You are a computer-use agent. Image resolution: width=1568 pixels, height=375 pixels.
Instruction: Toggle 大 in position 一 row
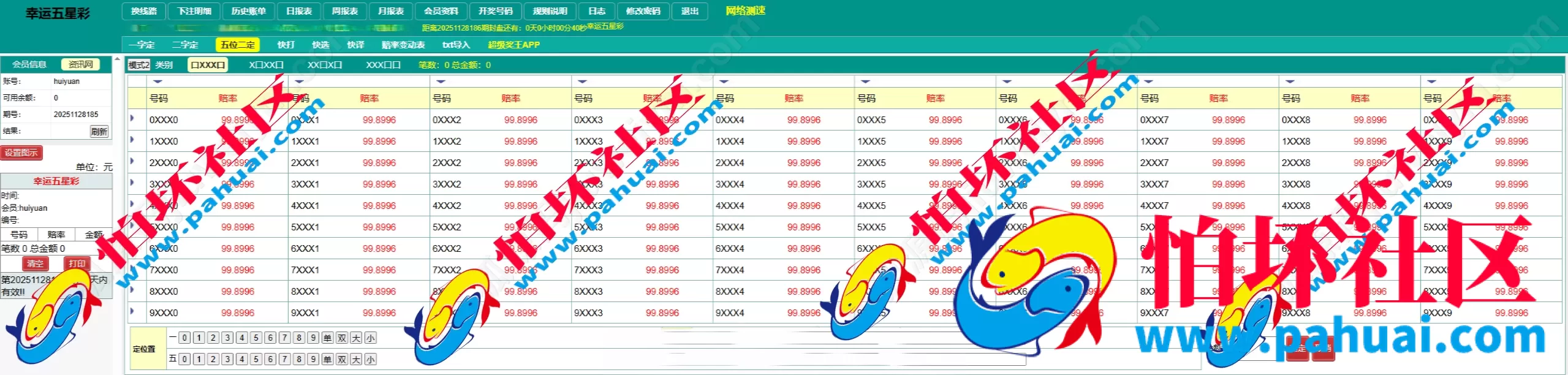click(356, 338)
